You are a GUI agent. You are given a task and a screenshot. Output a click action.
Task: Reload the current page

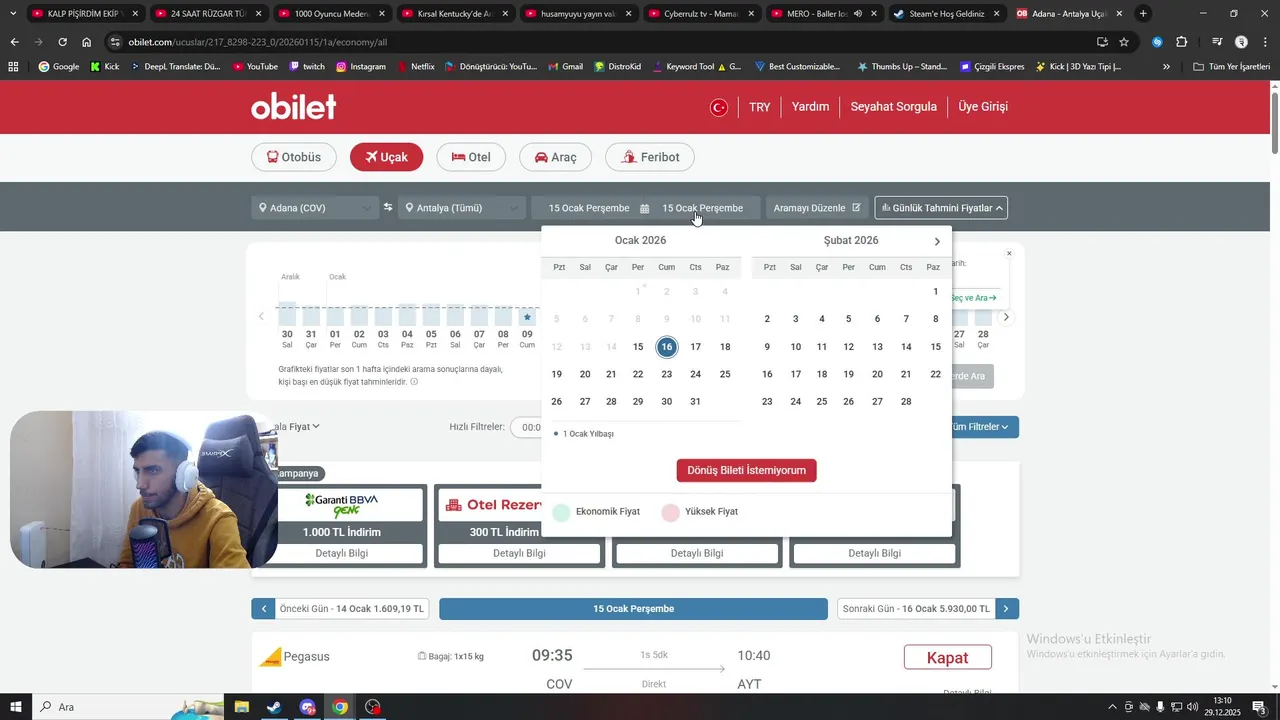click(x=62, y=42)
